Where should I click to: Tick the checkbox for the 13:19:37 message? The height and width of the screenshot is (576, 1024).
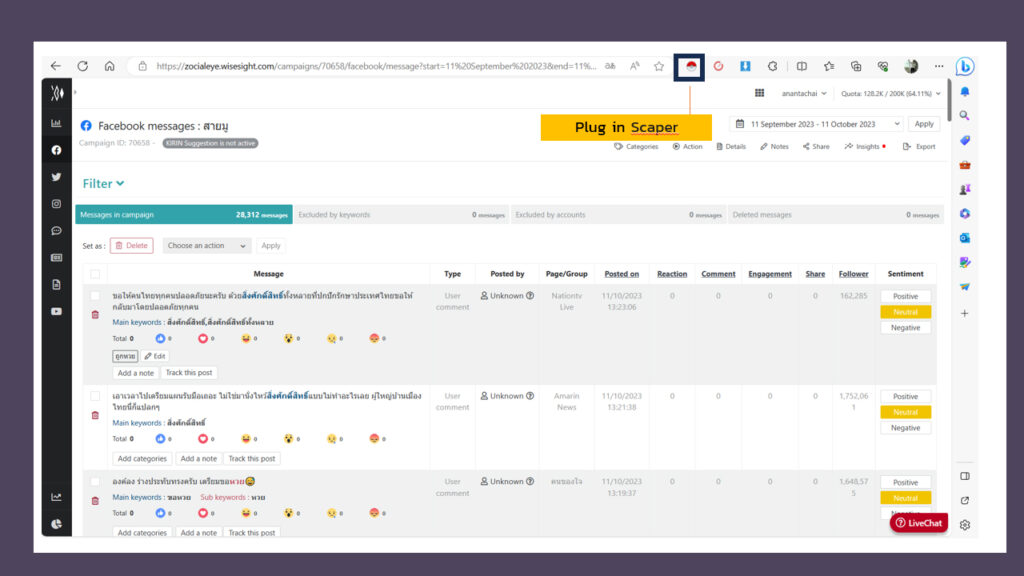(x=95, y=482)
